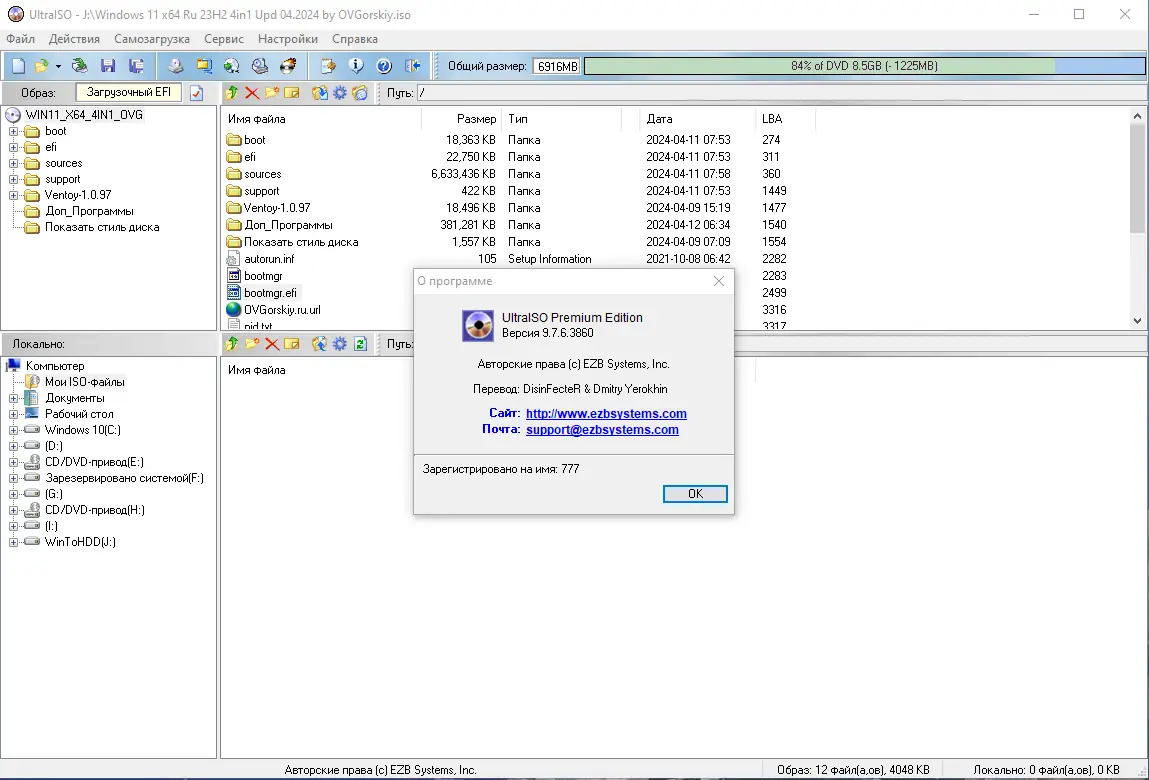Click red Delete X in image toolbar

coord(252,93)
